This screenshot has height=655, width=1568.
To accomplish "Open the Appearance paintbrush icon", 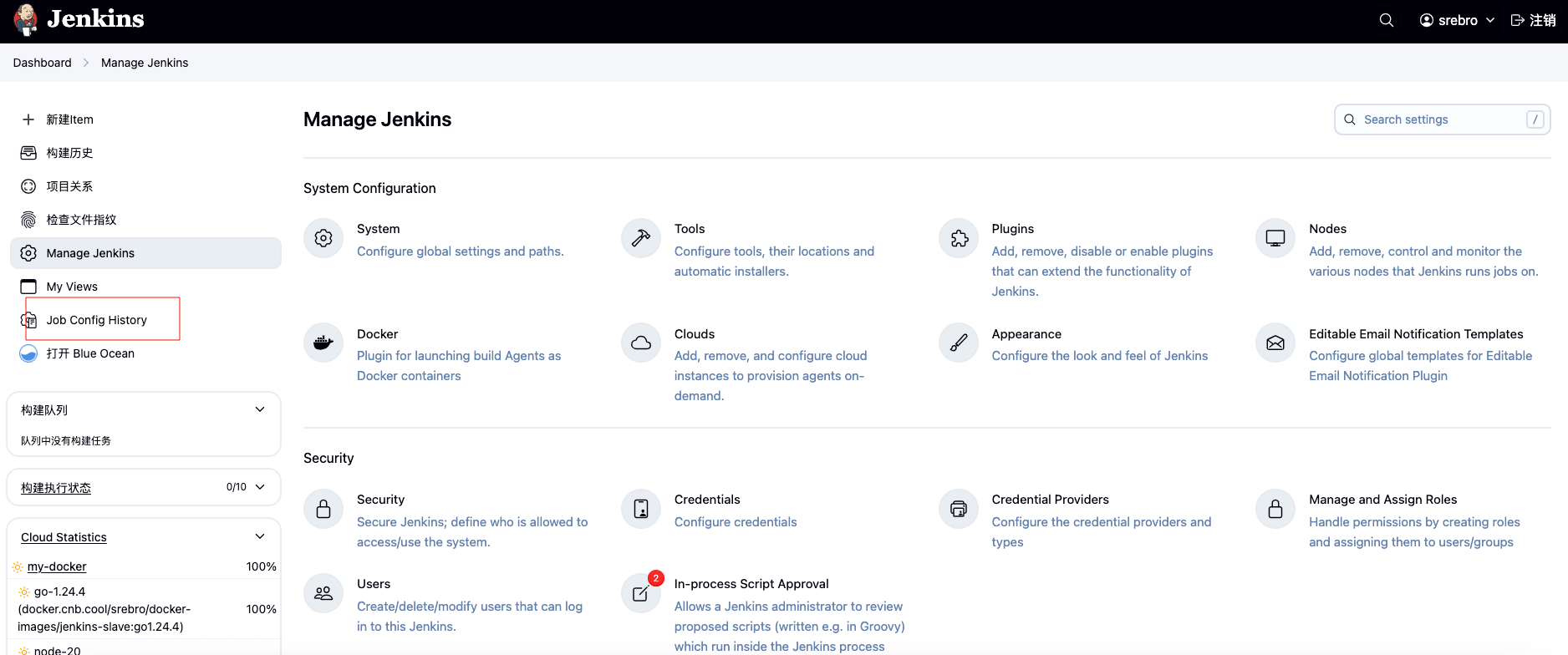I will tap(959, 343).
